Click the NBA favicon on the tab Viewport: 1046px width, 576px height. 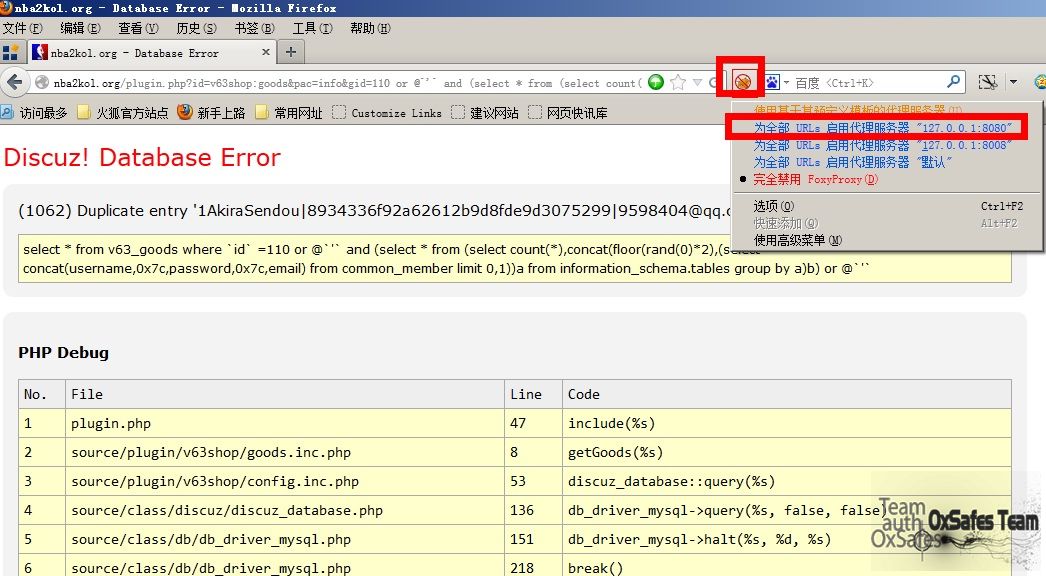click(x=40, y=52)
